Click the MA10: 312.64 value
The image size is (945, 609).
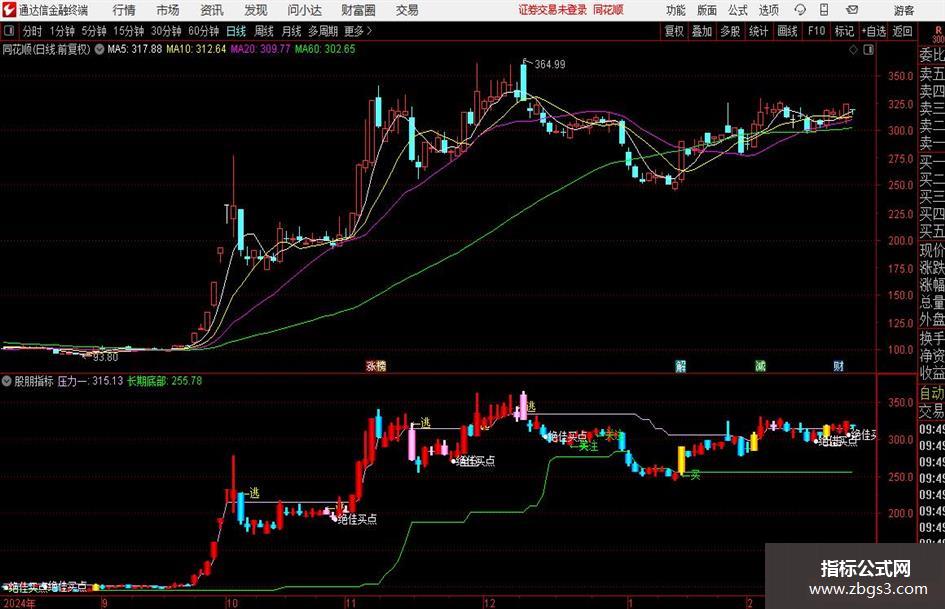tap(196, 49)
